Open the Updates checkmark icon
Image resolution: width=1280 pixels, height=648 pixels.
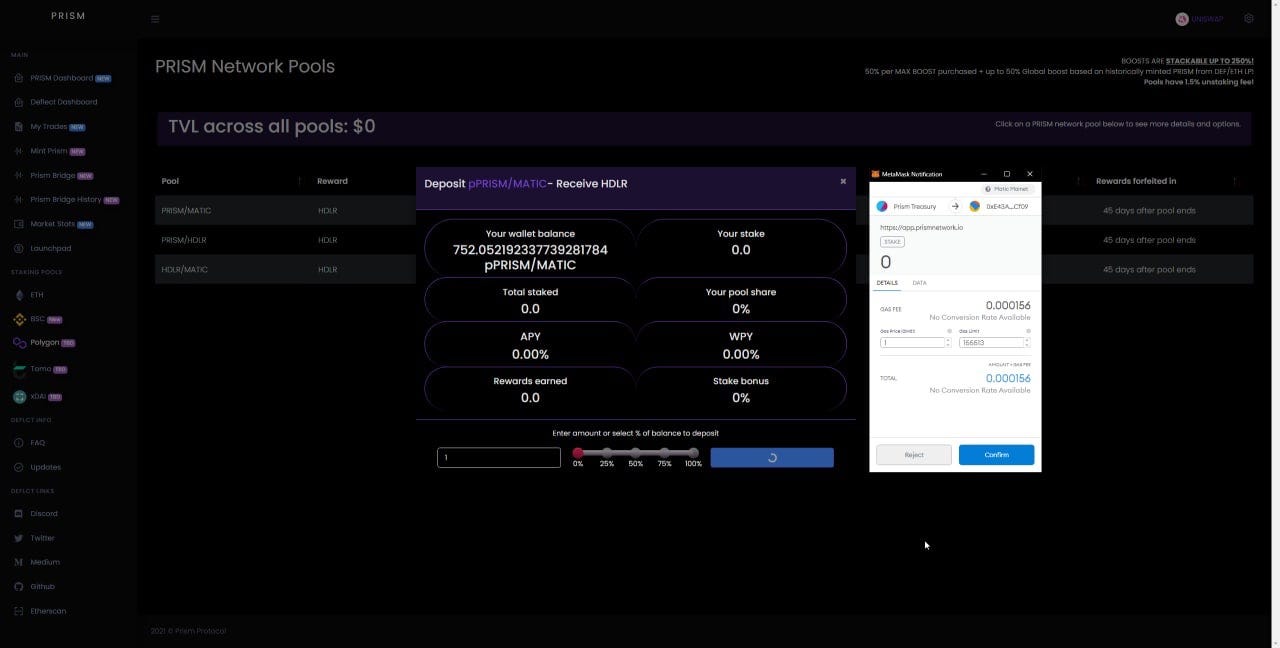tap(19, 467)
